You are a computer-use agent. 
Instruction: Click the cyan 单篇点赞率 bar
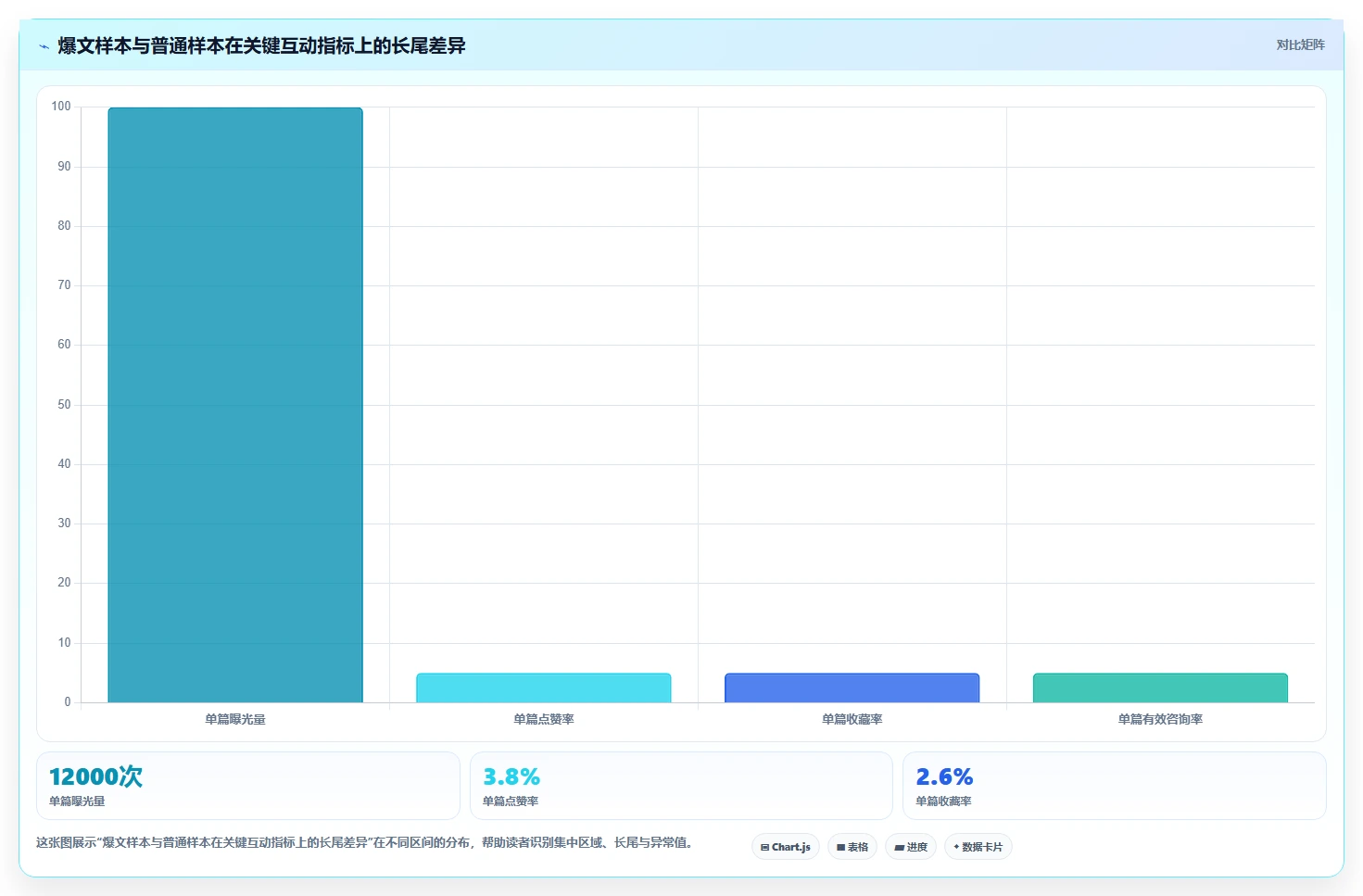(x=544, y=688)
